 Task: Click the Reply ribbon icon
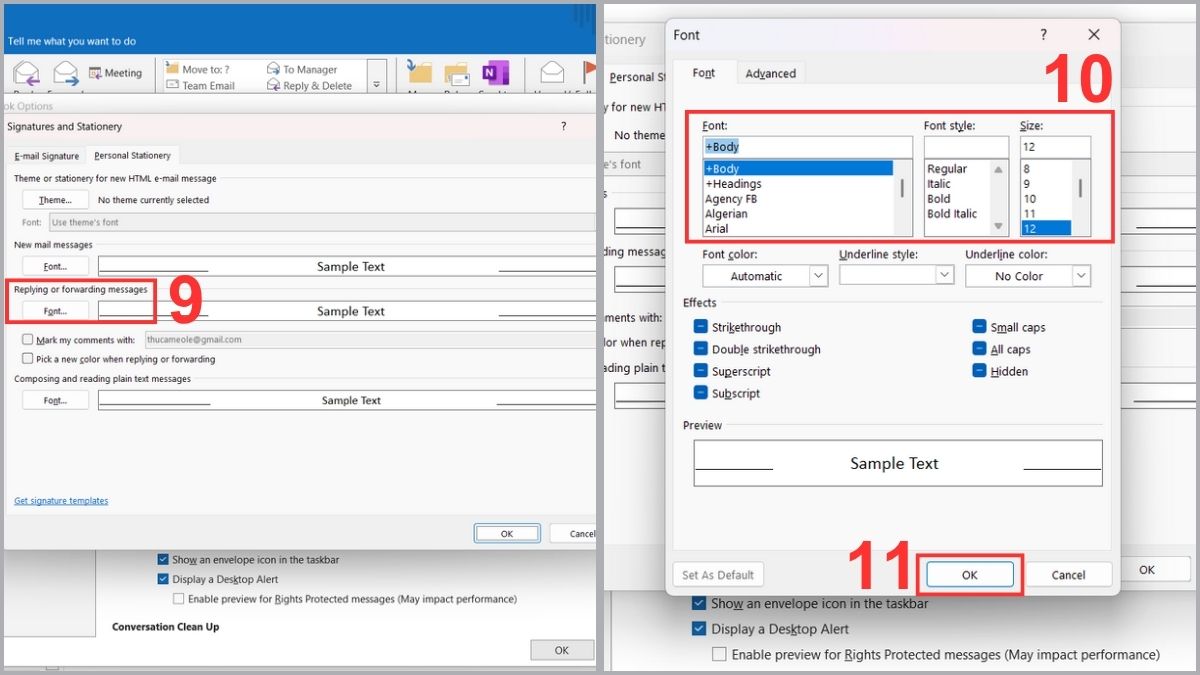pos(27,74)
